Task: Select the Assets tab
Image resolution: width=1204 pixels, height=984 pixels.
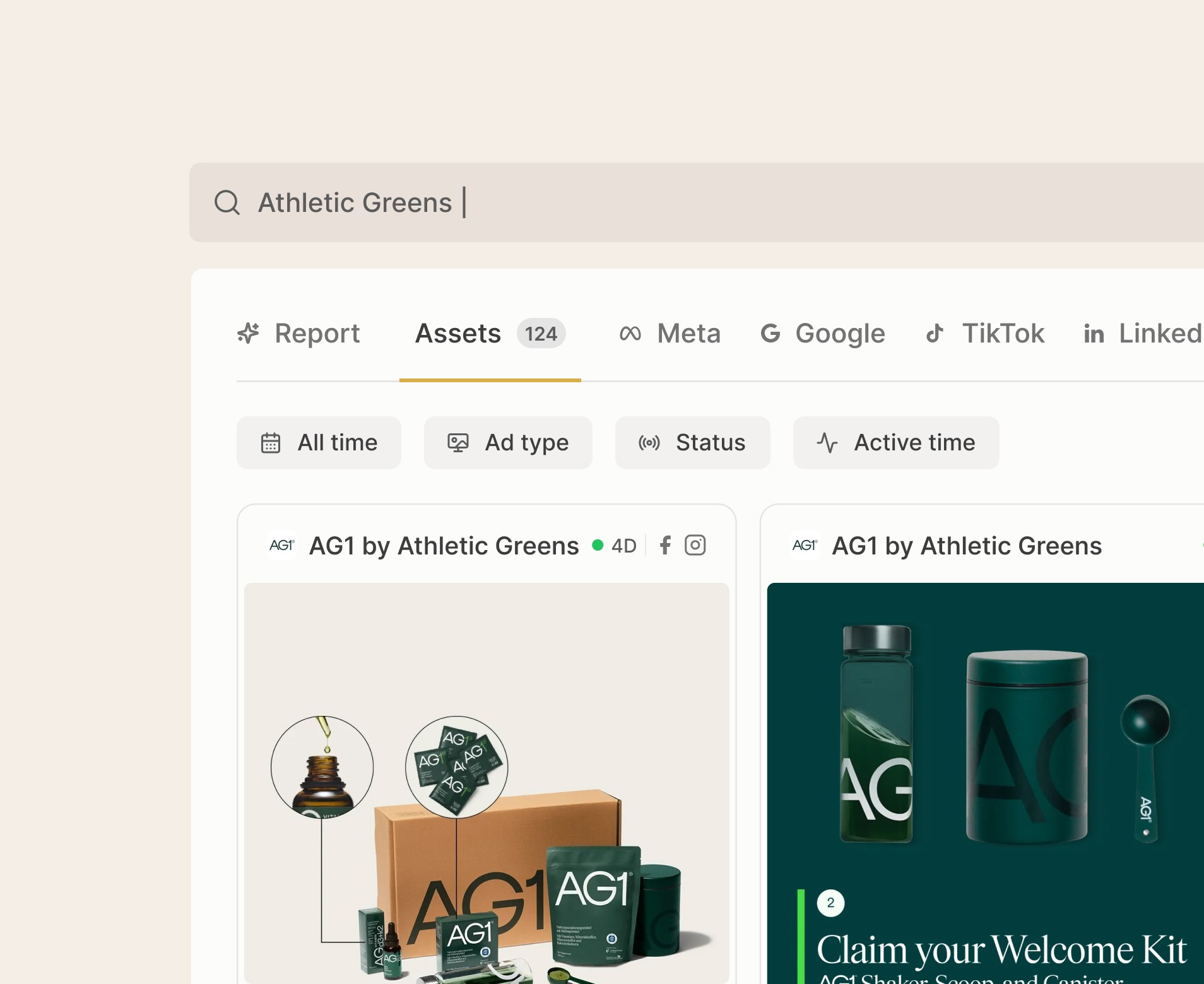Action: 490,334
